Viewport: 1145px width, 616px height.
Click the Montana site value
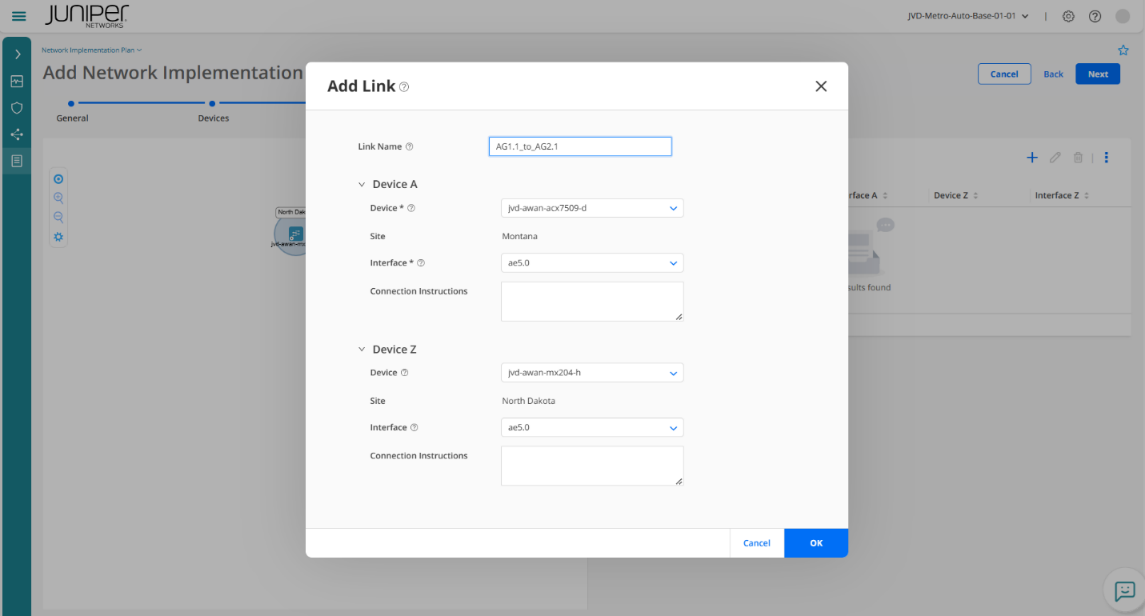coord(520,236)
